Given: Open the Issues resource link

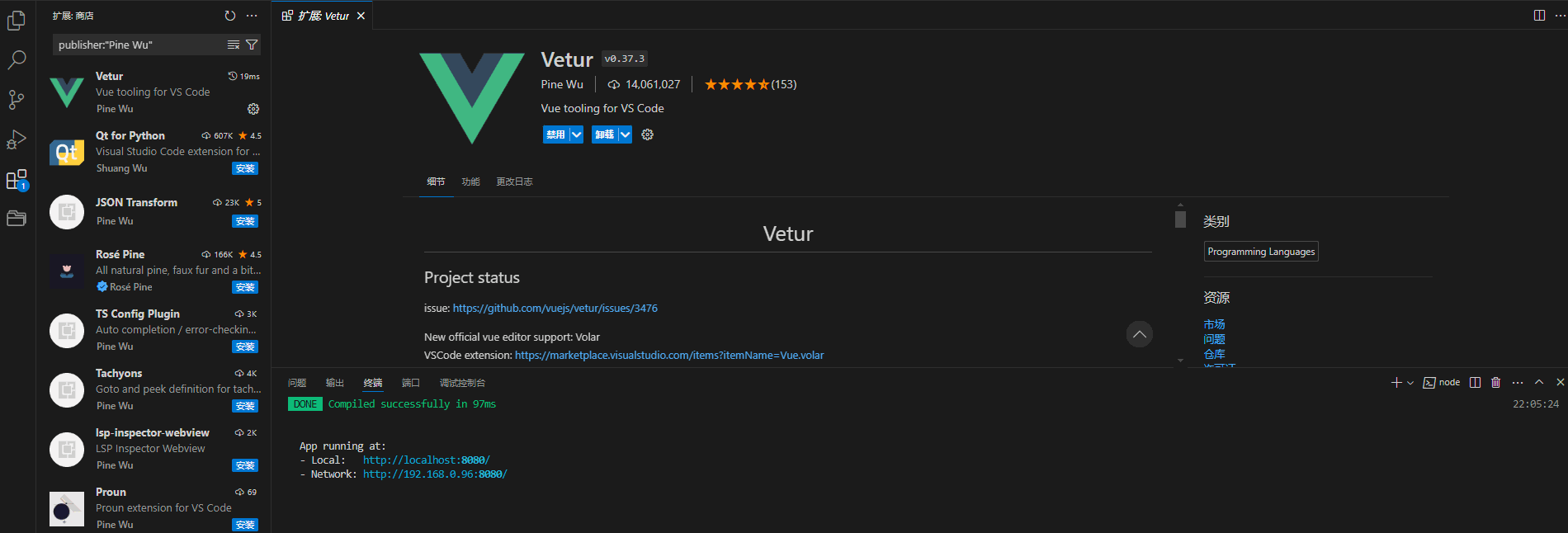Looking at the screenshot, I should (x=1214, y=339).
